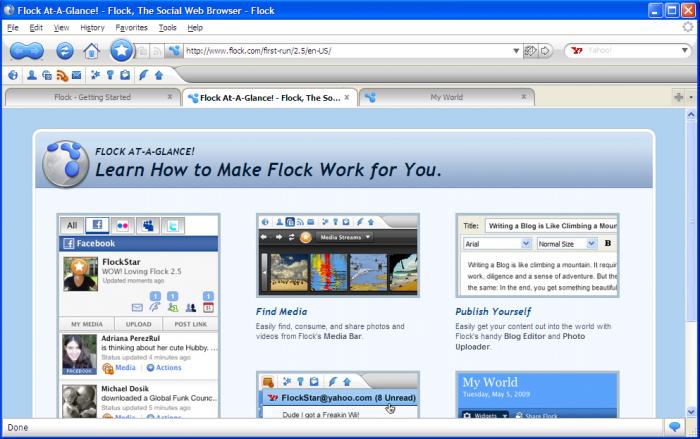
Task: Open the Favorites menu
Action: pyautogui.click(x=131, y=27)
